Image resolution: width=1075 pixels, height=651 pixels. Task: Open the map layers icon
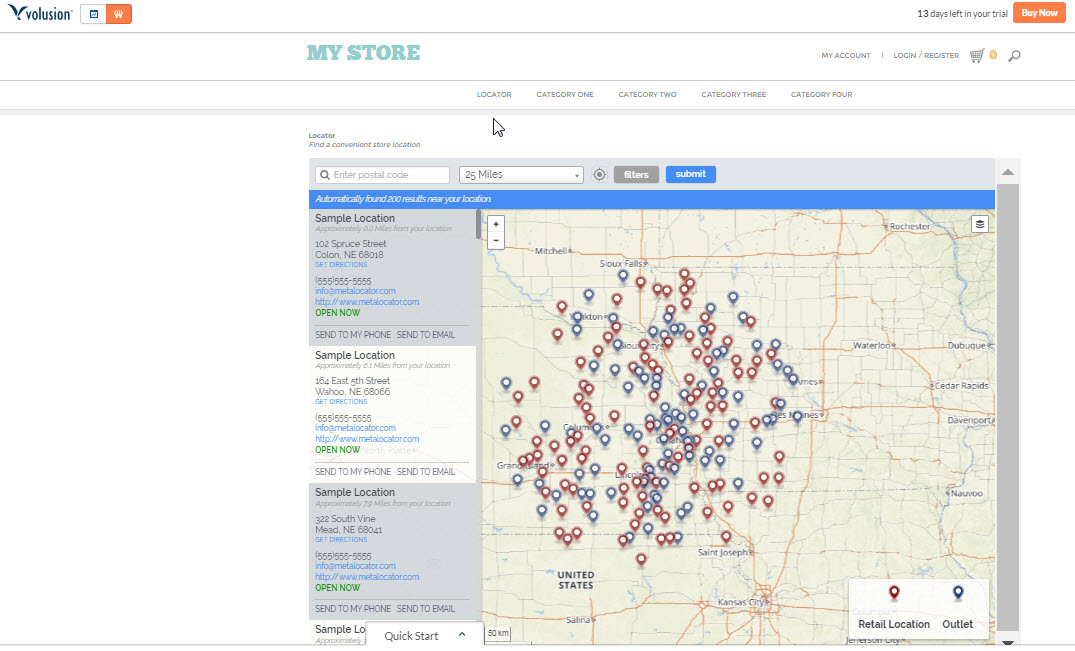980,224
